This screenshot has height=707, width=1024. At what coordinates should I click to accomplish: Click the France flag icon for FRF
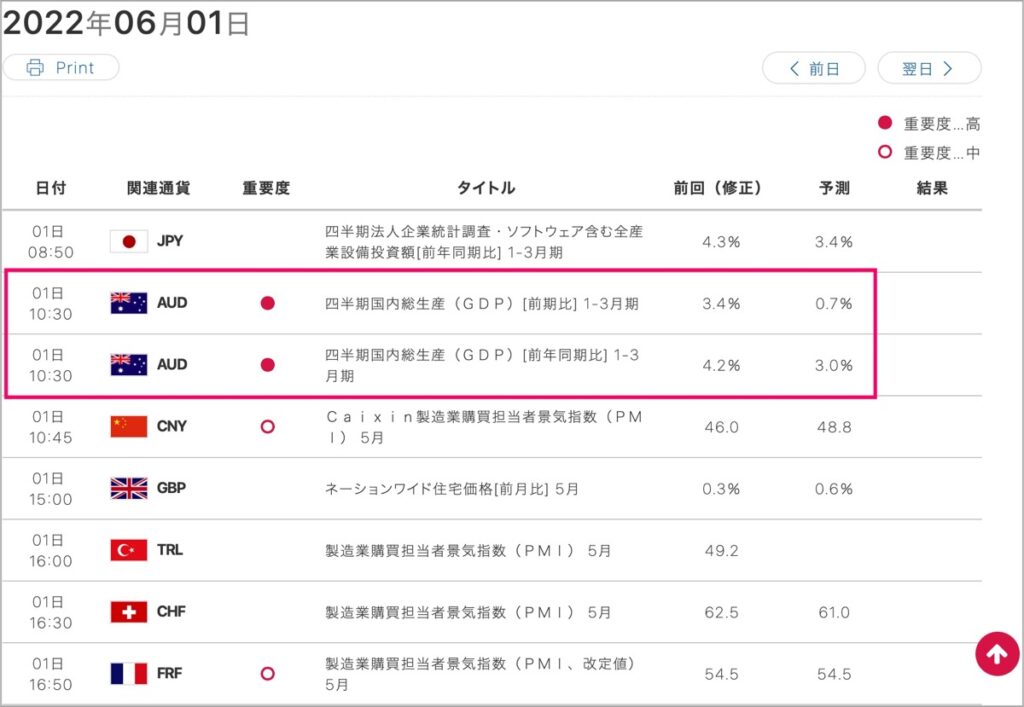point(129,673)
